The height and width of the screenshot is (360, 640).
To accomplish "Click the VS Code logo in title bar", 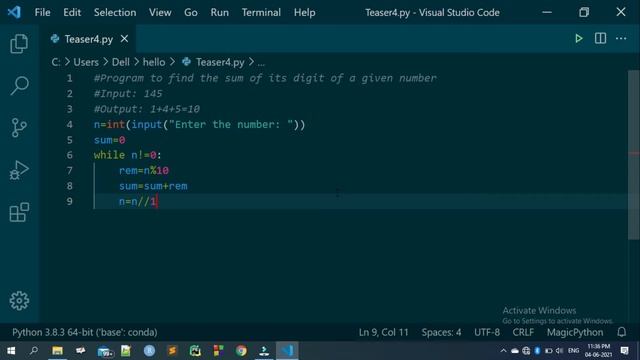I will click(14, 12).
